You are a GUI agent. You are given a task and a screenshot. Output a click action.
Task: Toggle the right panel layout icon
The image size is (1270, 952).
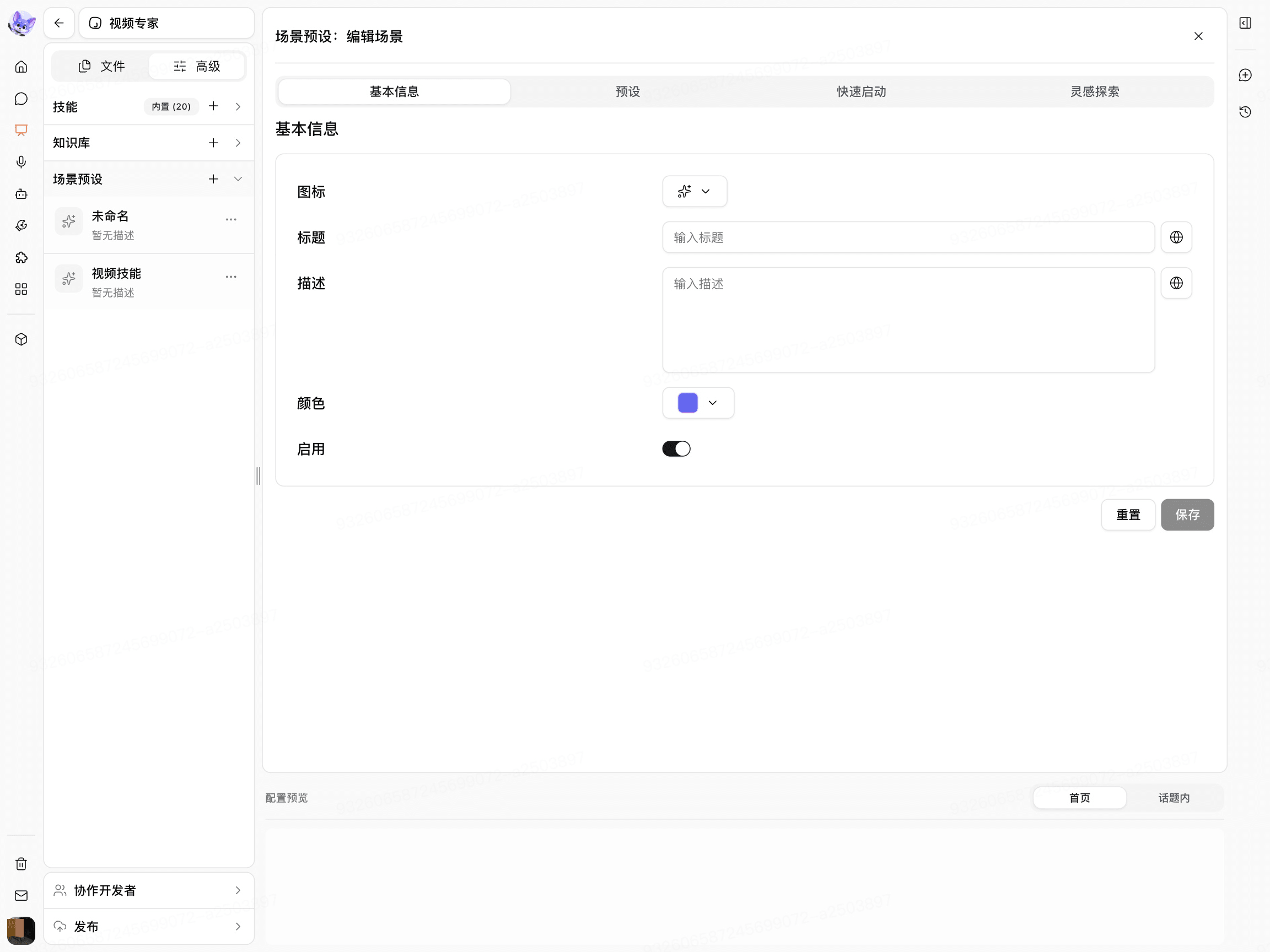1245,23
